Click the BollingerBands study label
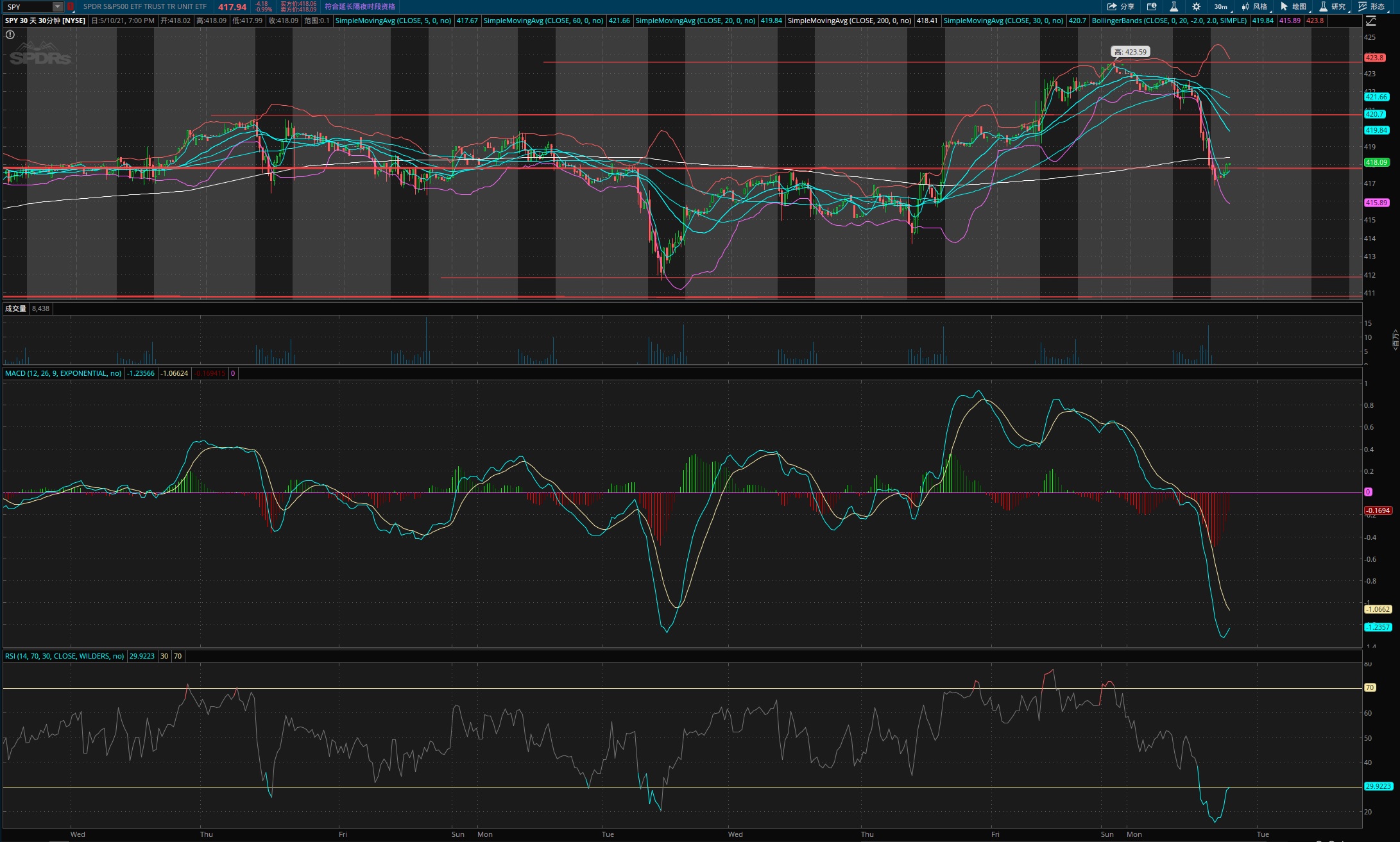The height and width of the screenshot is (842, 1400). (1169, 21)
